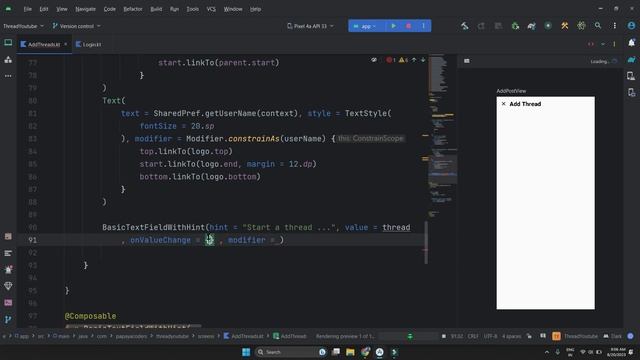
Task: Click the yellow warning count indicator
Action: click(x=403, y=60)
